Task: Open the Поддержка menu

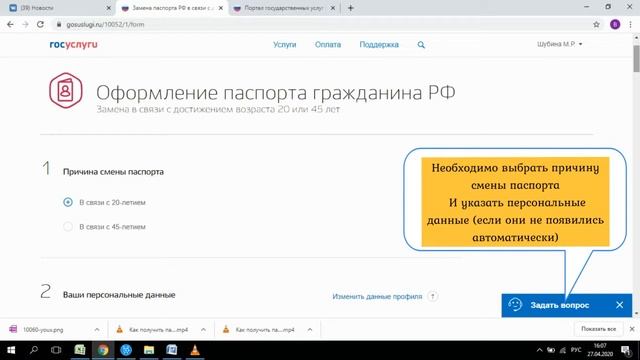Action: point(379,44)
